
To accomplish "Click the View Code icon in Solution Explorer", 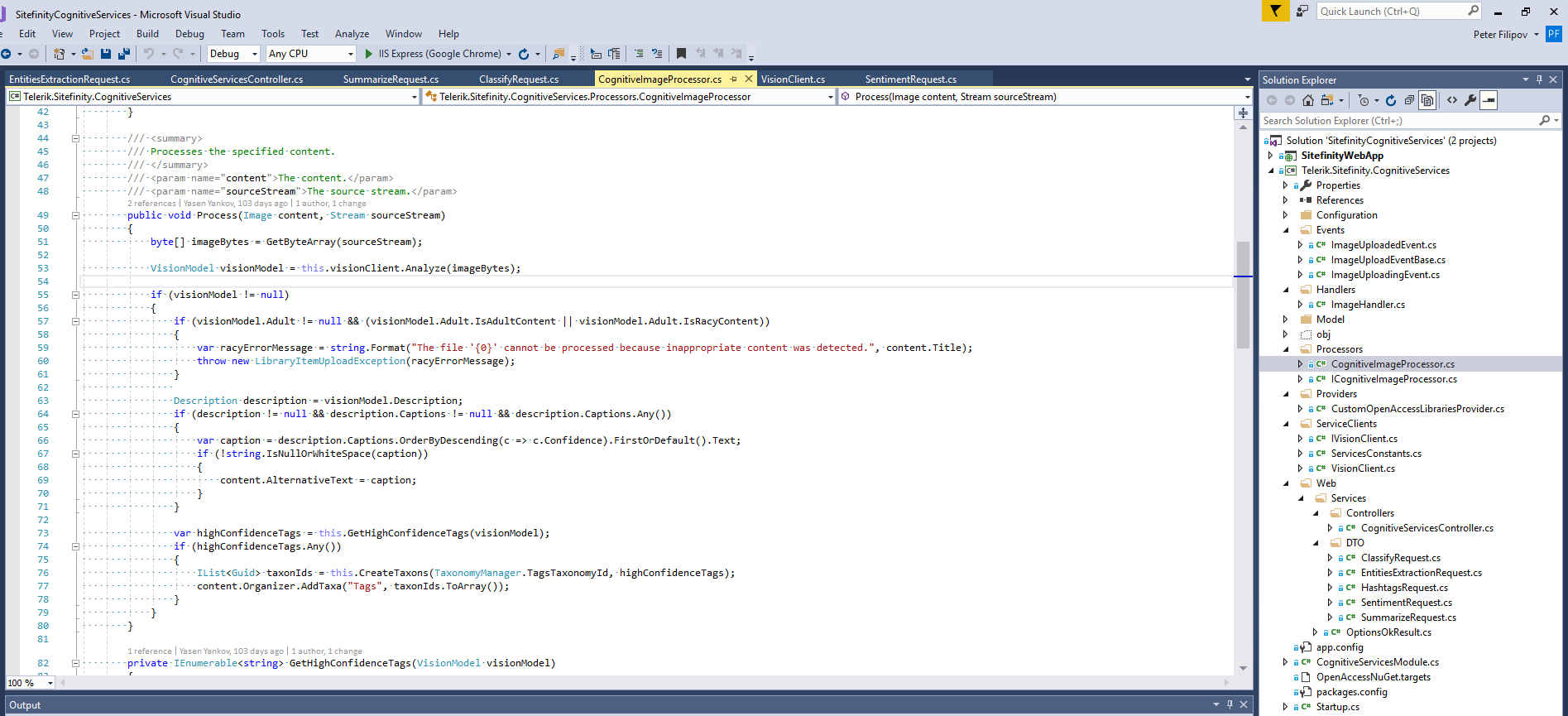I will [1452, 100].
